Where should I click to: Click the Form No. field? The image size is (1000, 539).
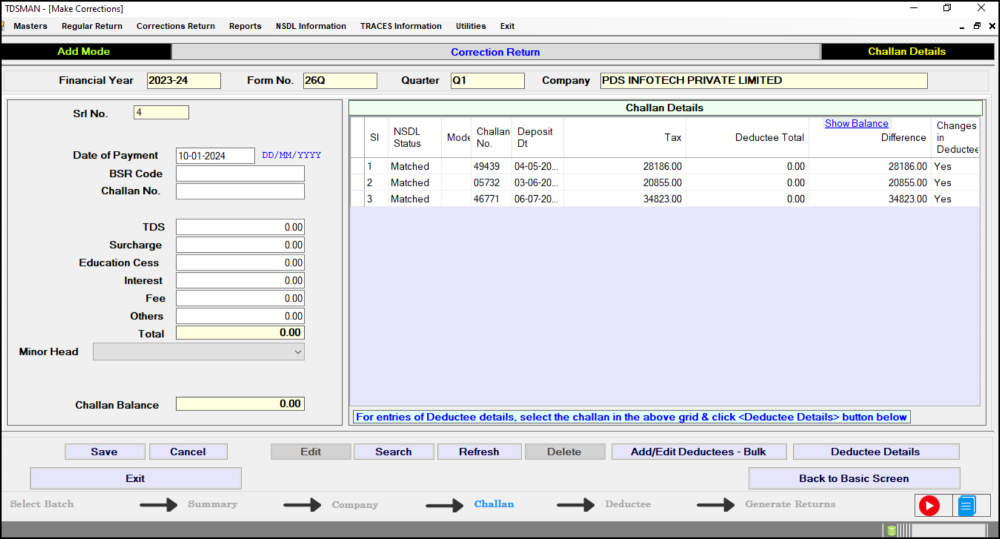(x=340, y=80)
